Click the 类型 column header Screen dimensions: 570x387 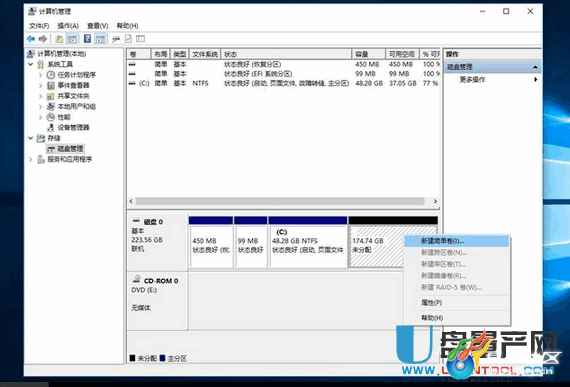(180, 54)
